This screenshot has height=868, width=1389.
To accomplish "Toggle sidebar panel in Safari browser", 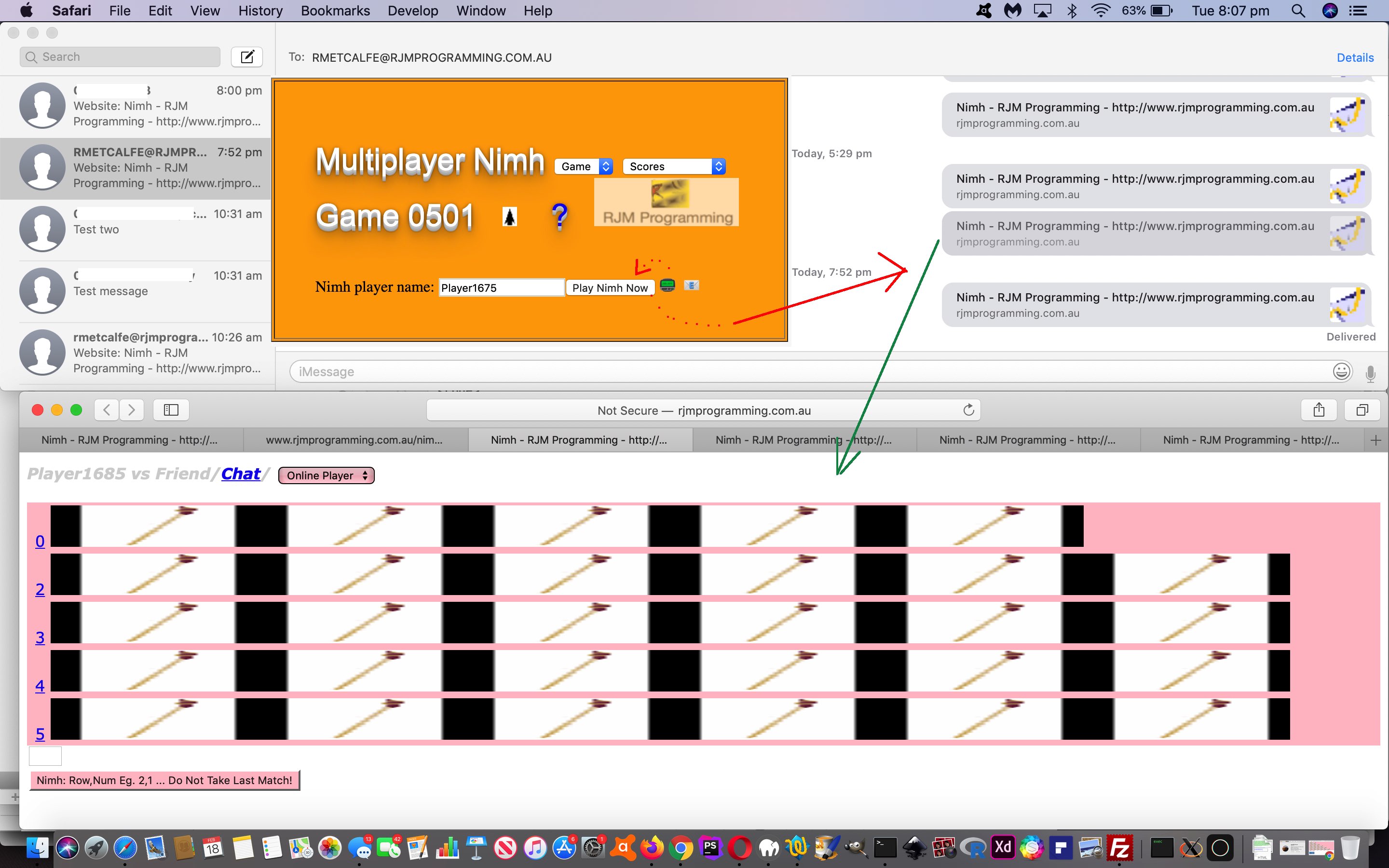I will tap(172, 410).
